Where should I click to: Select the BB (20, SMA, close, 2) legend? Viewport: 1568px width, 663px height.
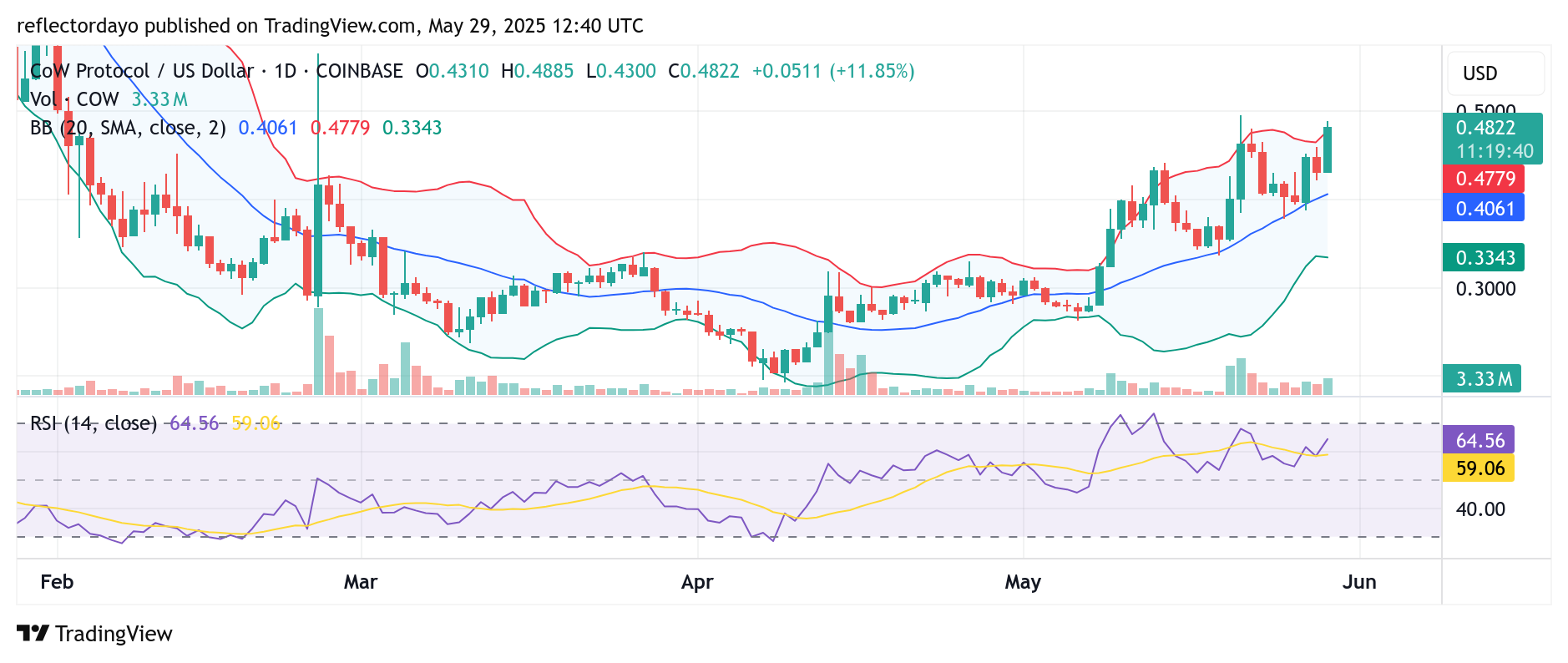pos(128,128)
